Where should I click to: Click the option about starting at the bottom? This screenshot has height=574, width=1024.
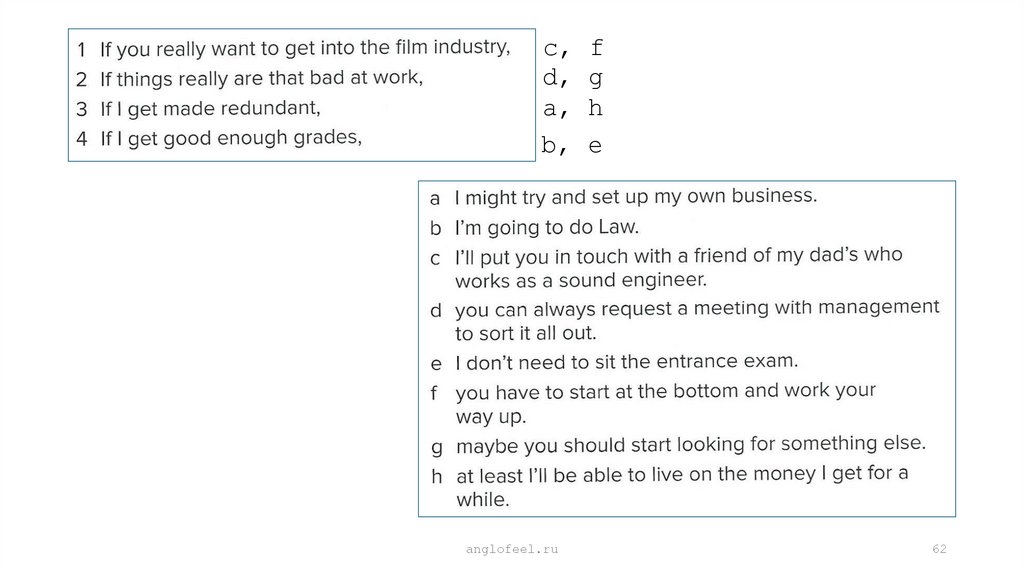pyautogui.click(x=665, y=403)
